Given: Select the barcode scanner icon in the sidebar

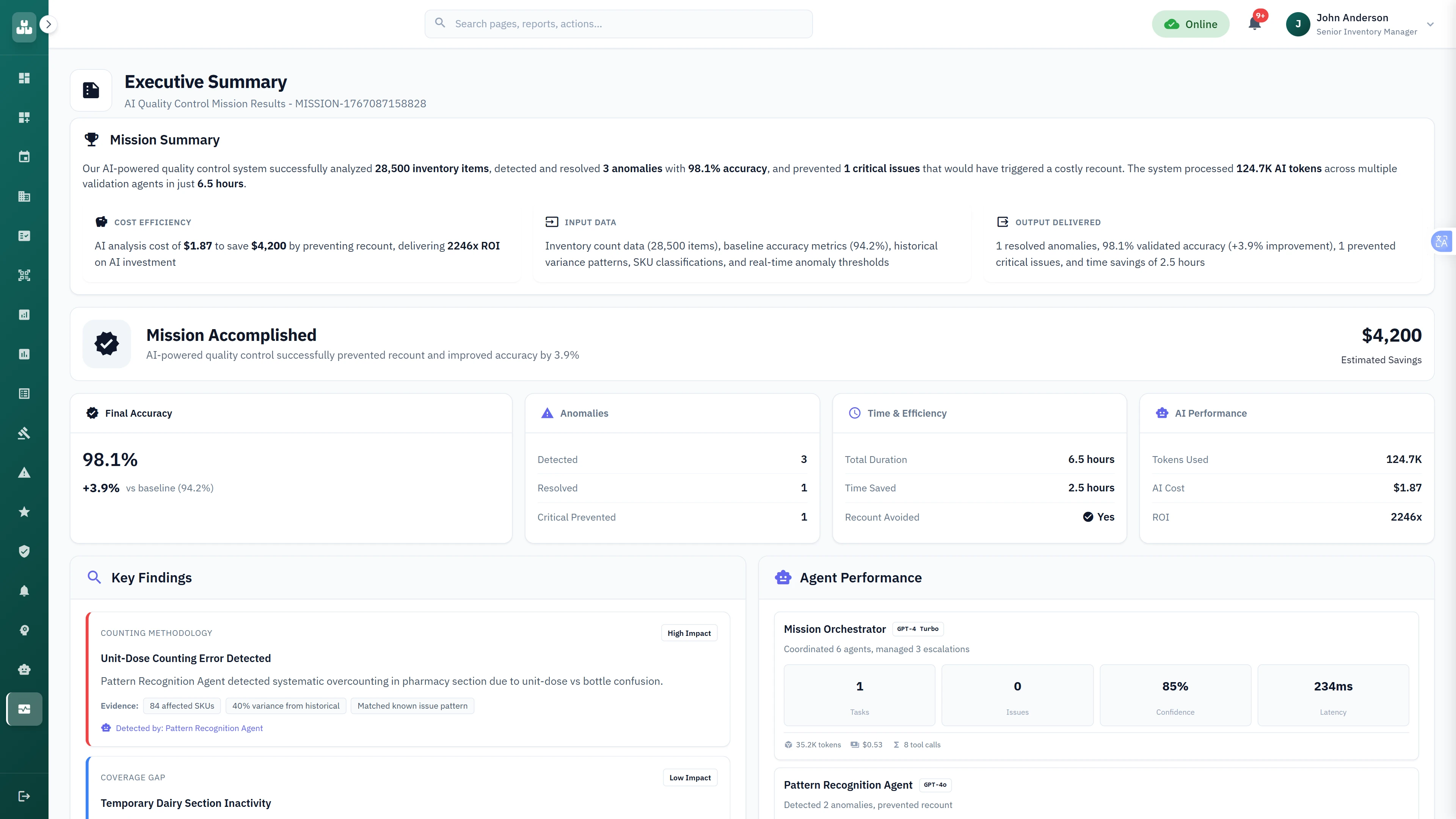Looking at the screenshot, I should point(24,275).
